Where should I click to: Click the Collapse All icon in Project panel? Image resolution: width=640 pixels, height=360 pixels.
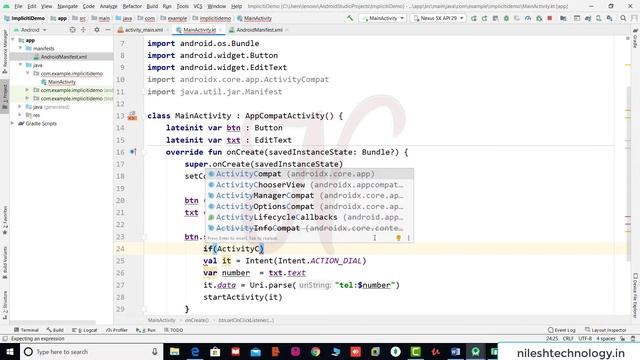(83, 30)
